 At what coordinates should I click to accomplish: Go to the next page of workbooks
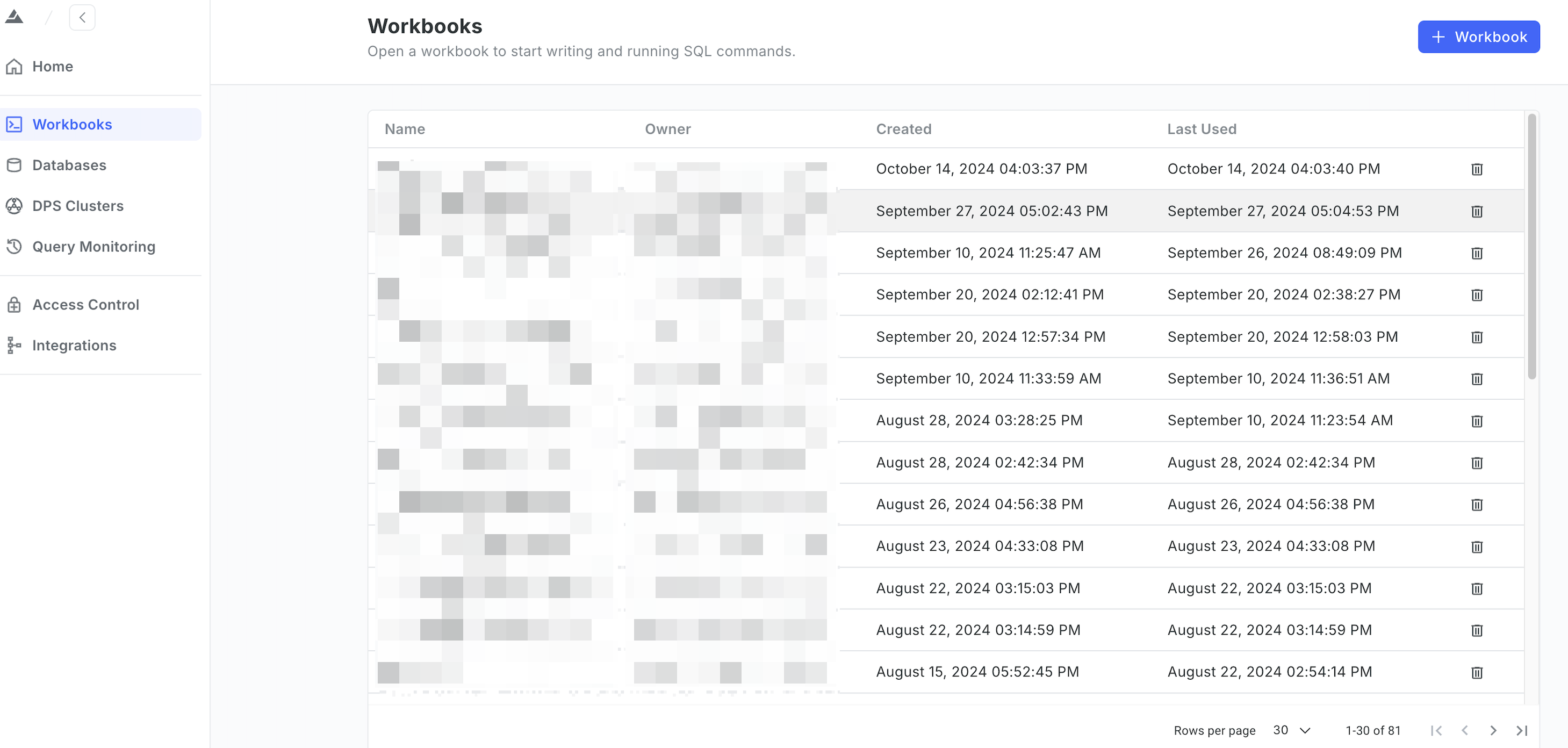click(1493, 730)
